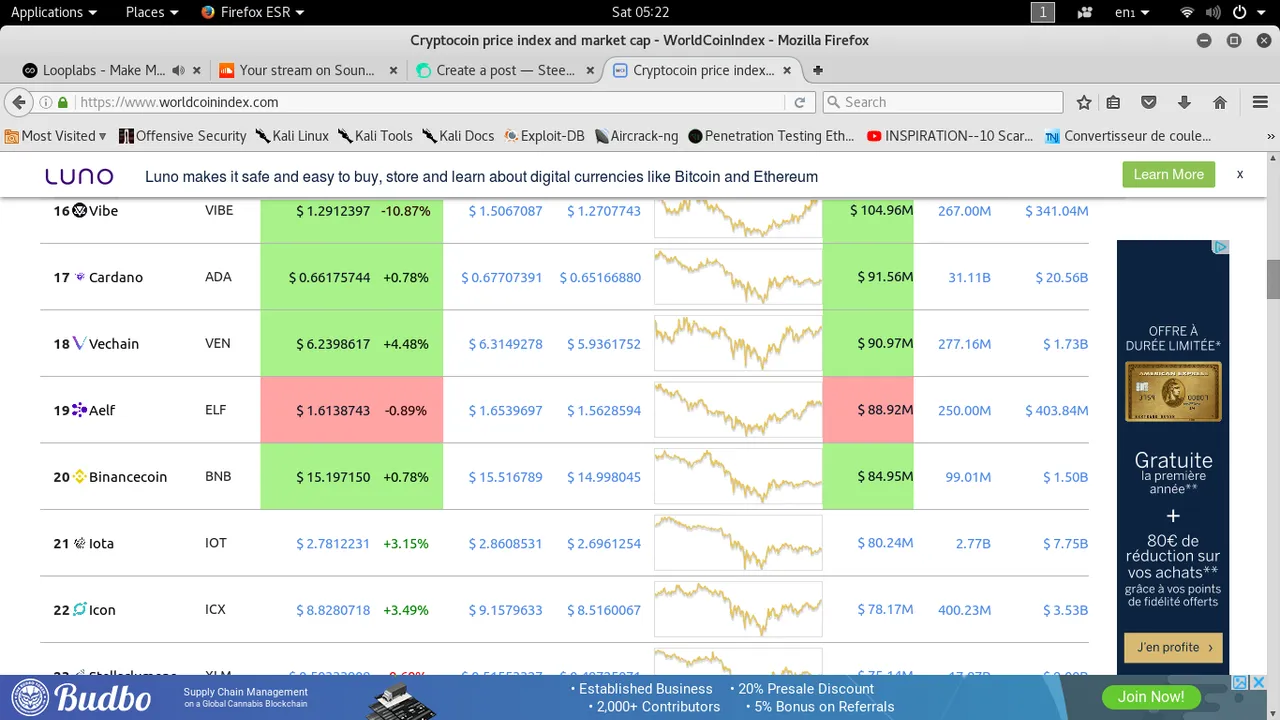
Task: Click the browser Search field
Action: click(x=942, y=102)
